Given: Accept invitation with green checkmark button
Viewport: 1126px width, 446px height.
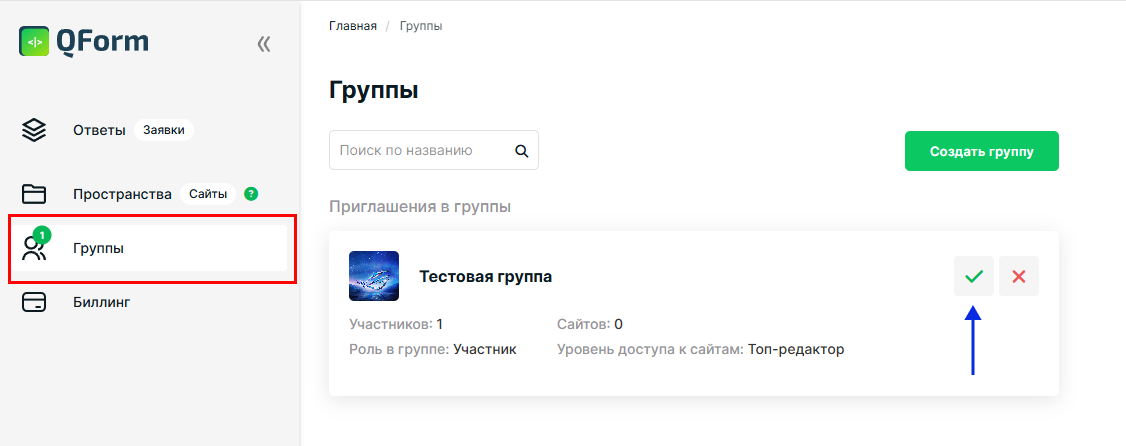Looking at the screenshot, I should coord(974,276).
